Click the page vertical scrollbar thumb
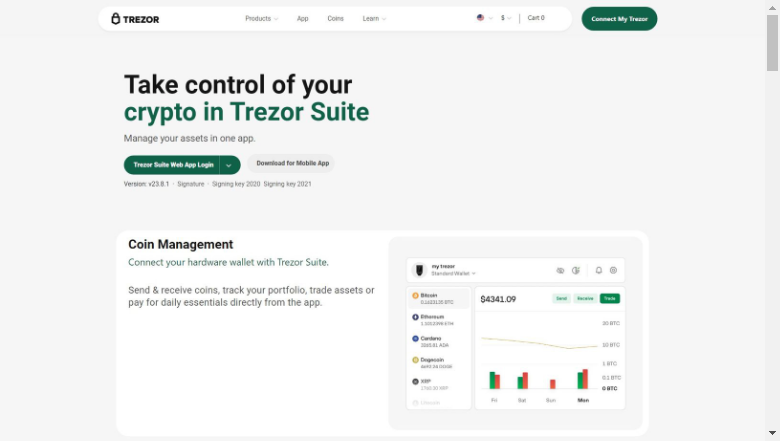The width and height of the screenshot is (780, 441). [x=772, y=43]
